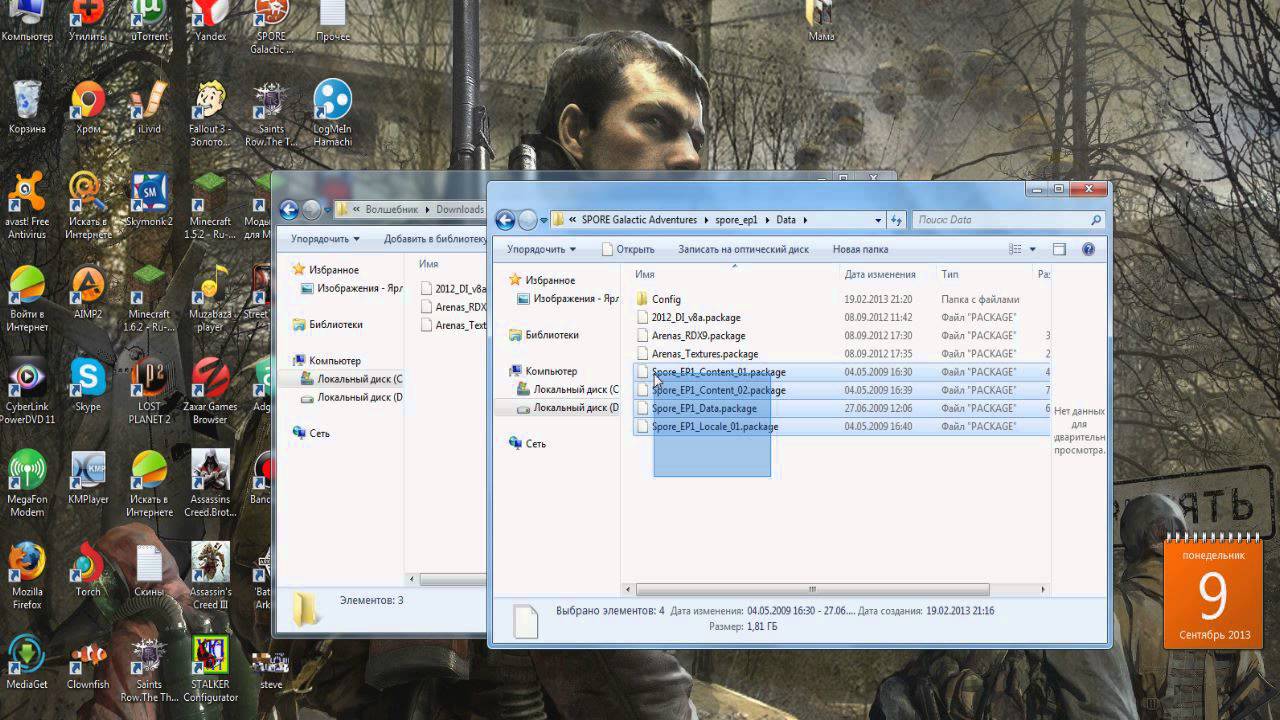Expand the arrow after Data in the address bar
The height and width of the screenshot is (720, 1280).
pyautogui.click(x=805, y=220)
